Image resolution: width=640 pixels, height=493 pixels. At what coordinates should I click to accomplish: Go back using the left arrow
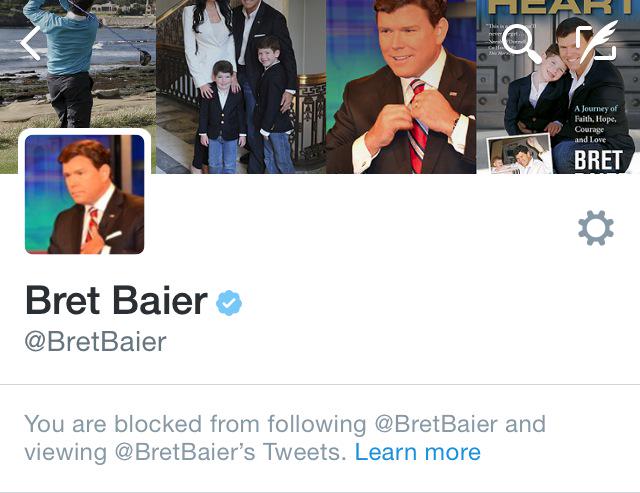pos(31,43)
